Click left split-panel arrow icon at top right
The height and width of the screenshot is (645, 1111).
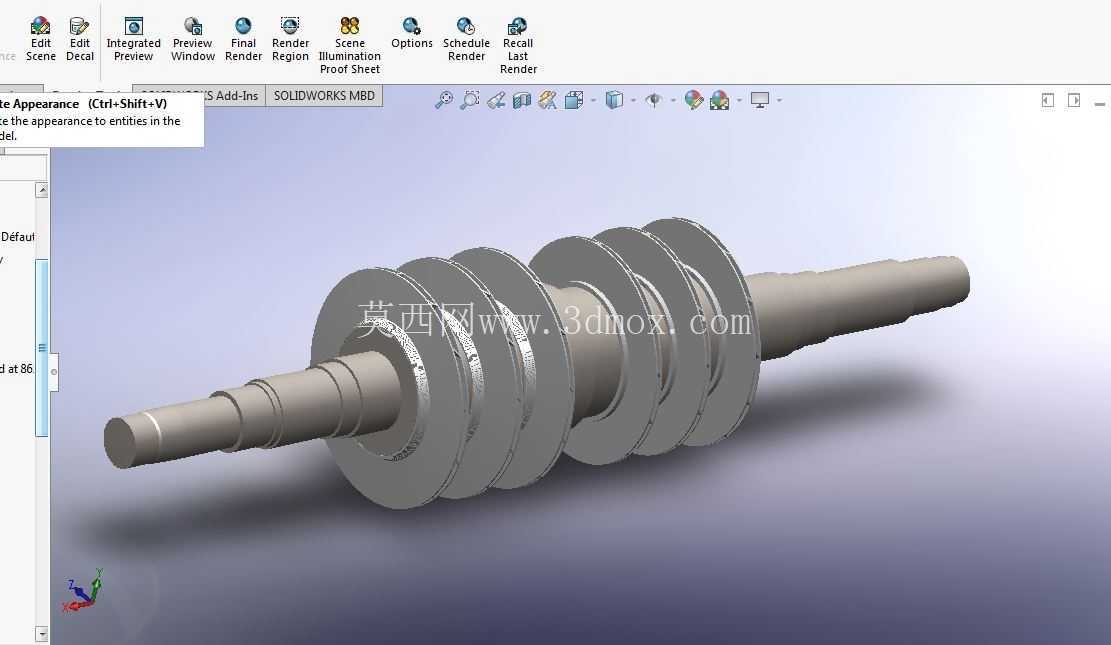click(x=1048, y=101)
